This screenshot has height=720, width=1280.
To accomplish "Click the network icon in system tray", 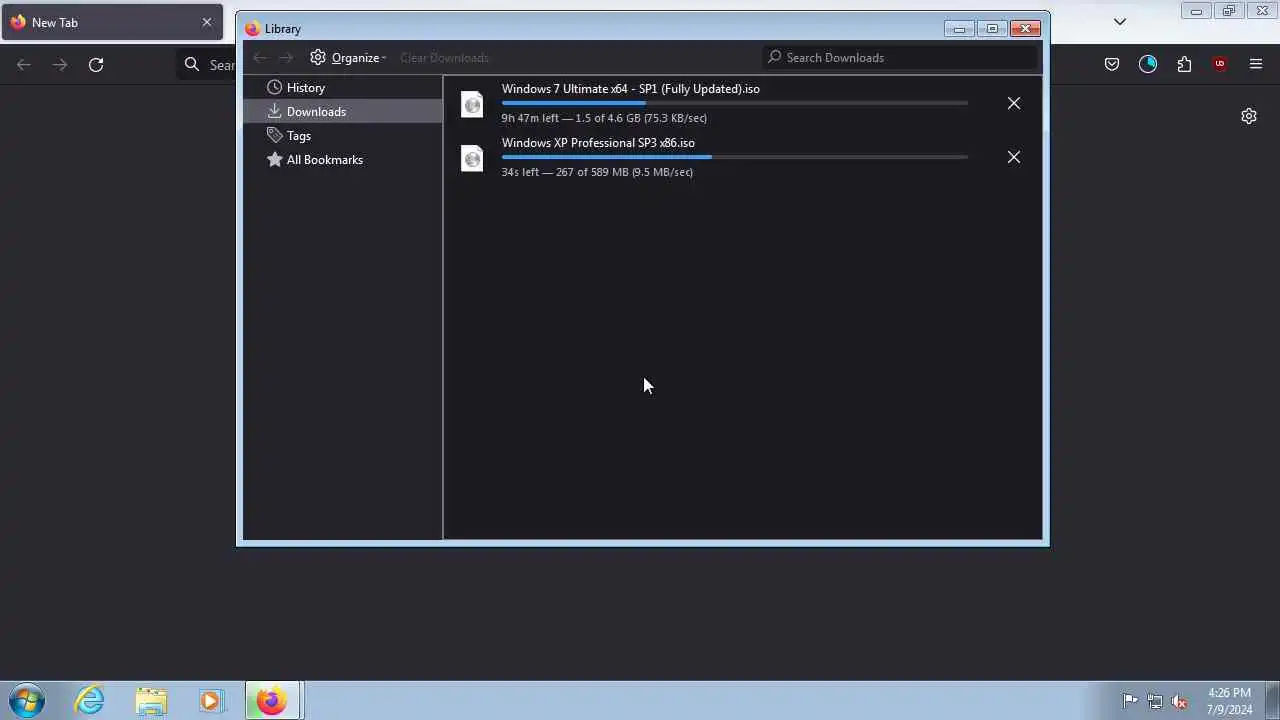I will [x=1155, y=701].
